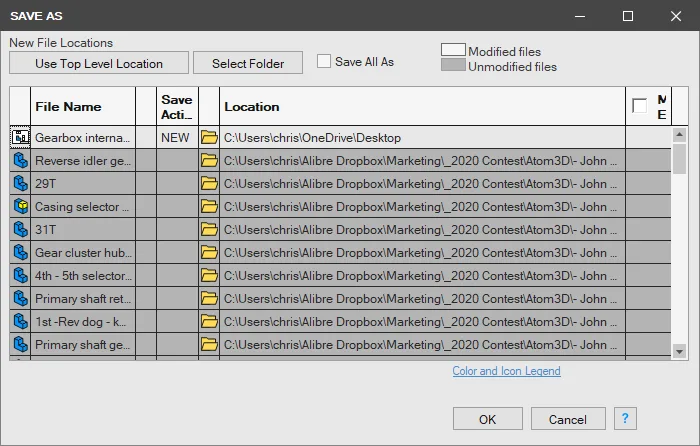Open folder browser for Gearbox interna... row
This screenshot has width=700, height=446.
click(x=209, y=137)
